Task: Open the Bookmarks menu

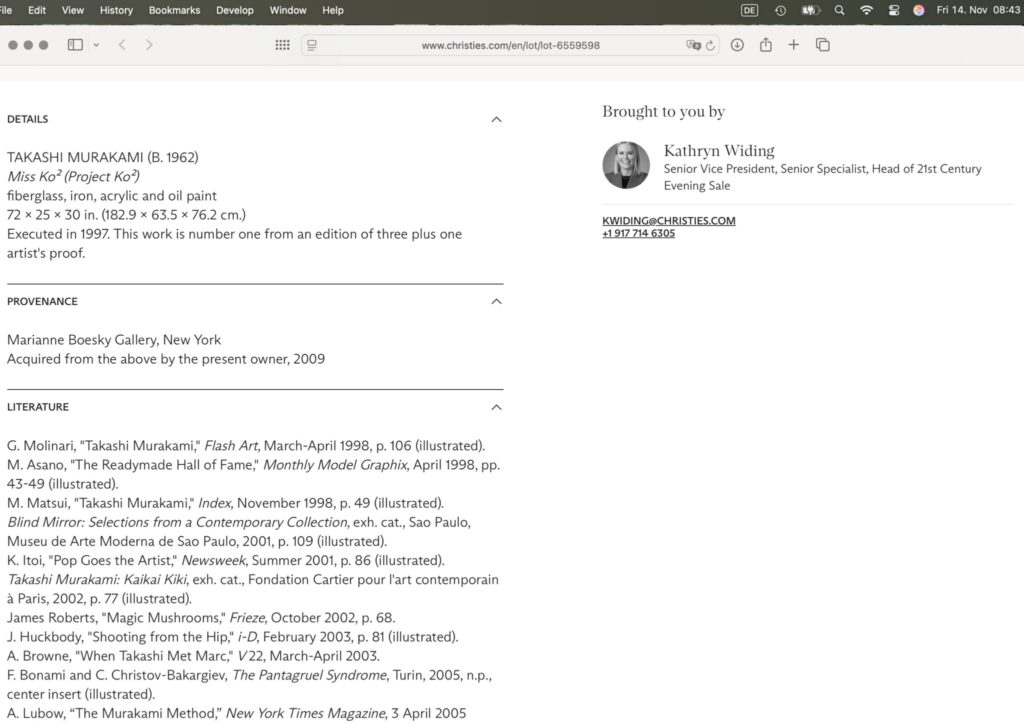Action: pyautogui.click(x=174, y=10)
